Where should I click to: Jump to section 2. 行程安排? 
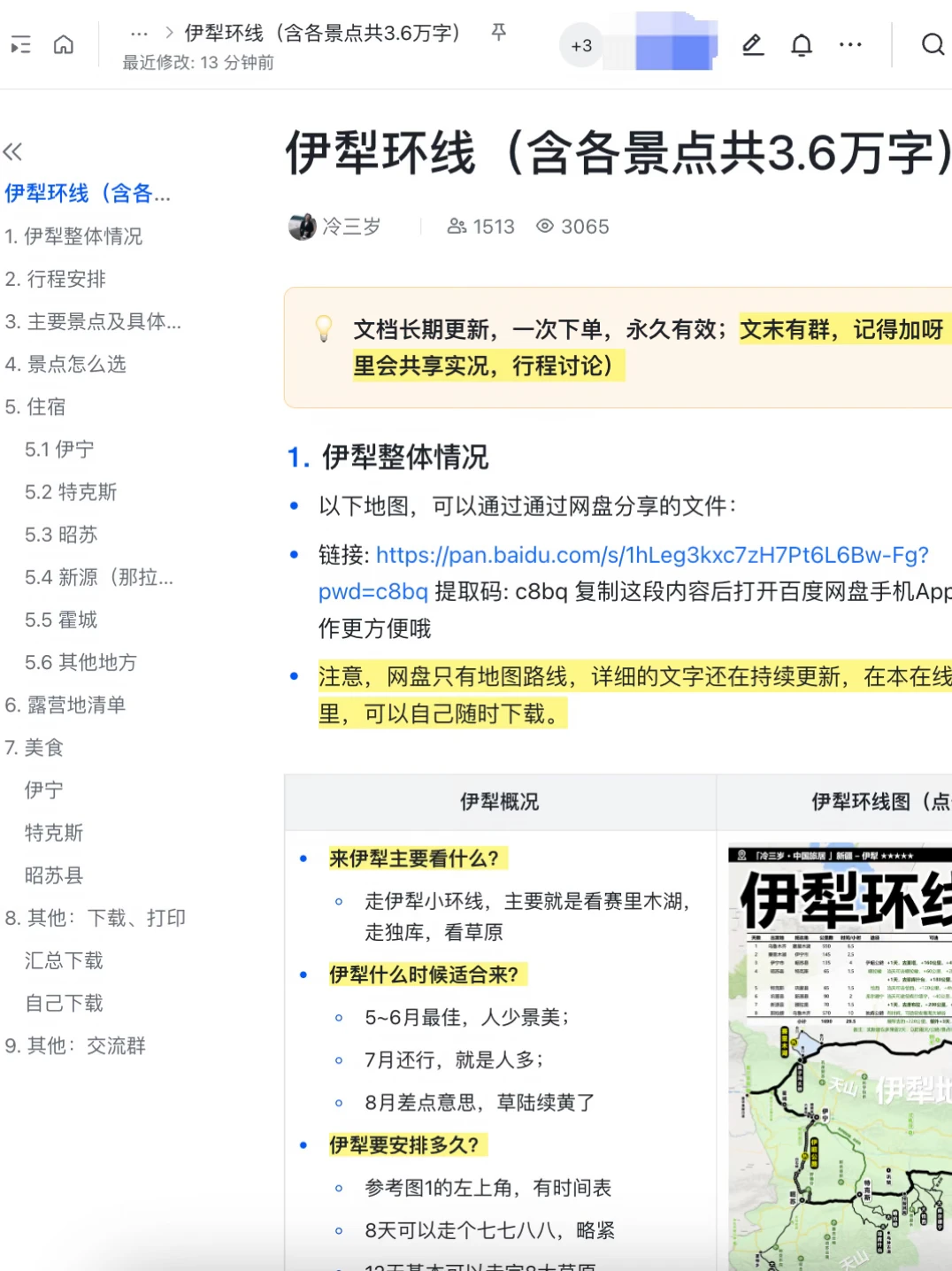coord(55,279)
